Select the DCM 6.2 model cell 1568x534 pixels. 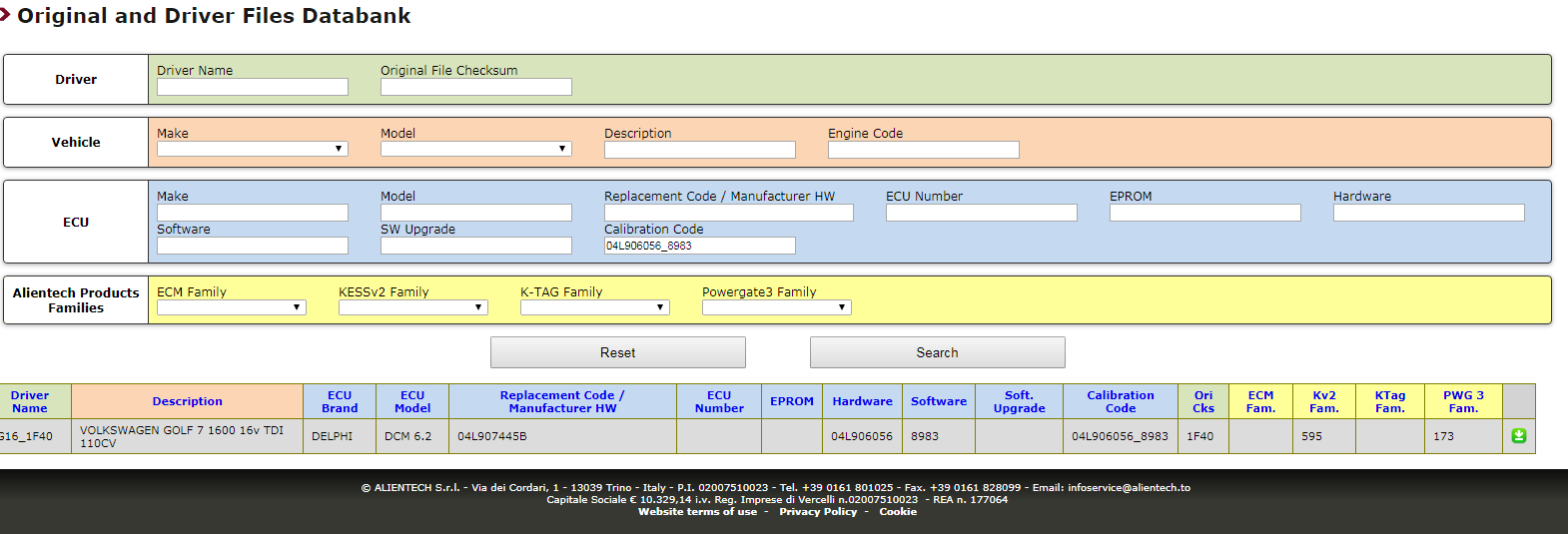click(x=412, y=436)
